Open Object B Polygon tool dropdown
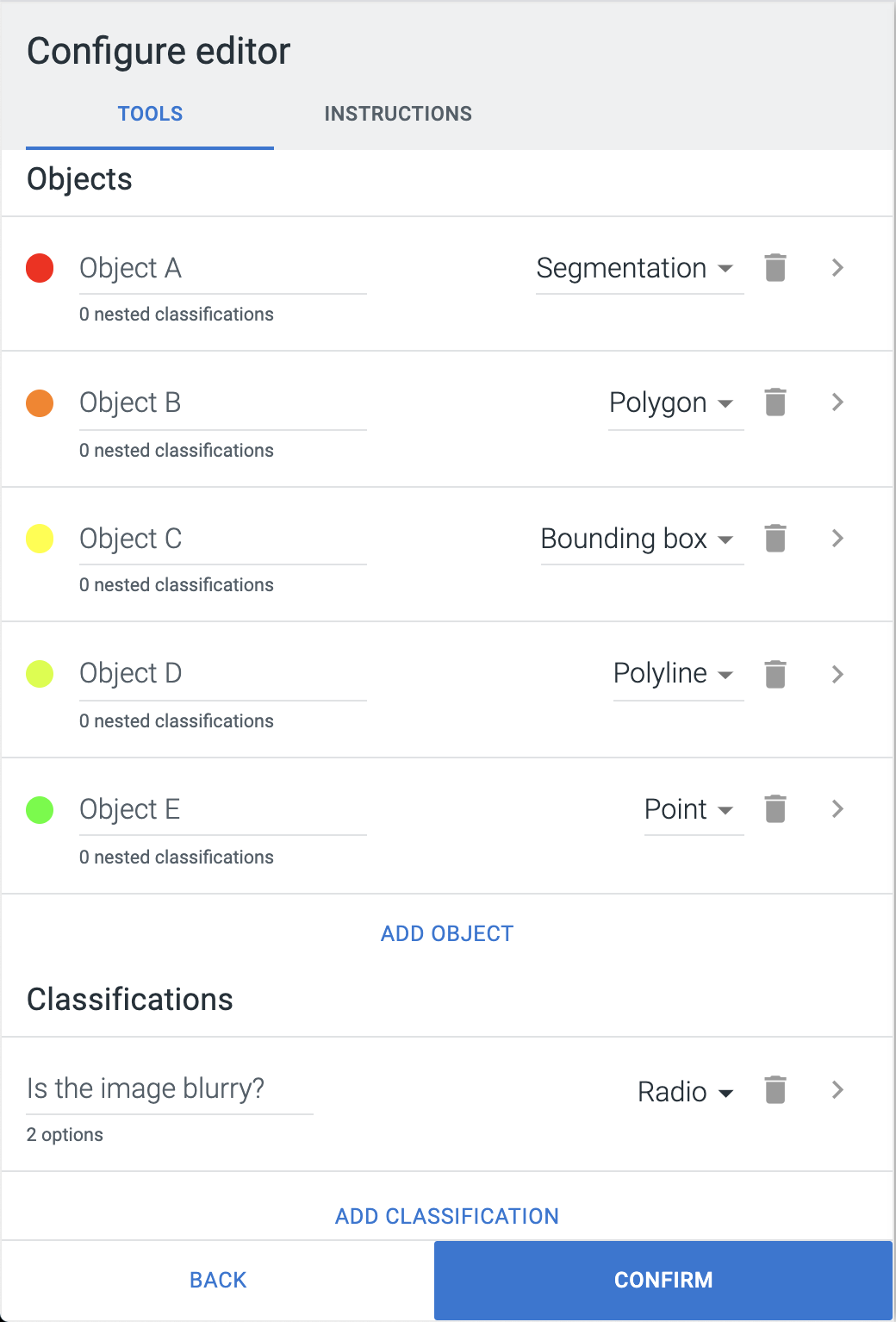This screenshot has height=1322, width=896. (x=675, y=403)
